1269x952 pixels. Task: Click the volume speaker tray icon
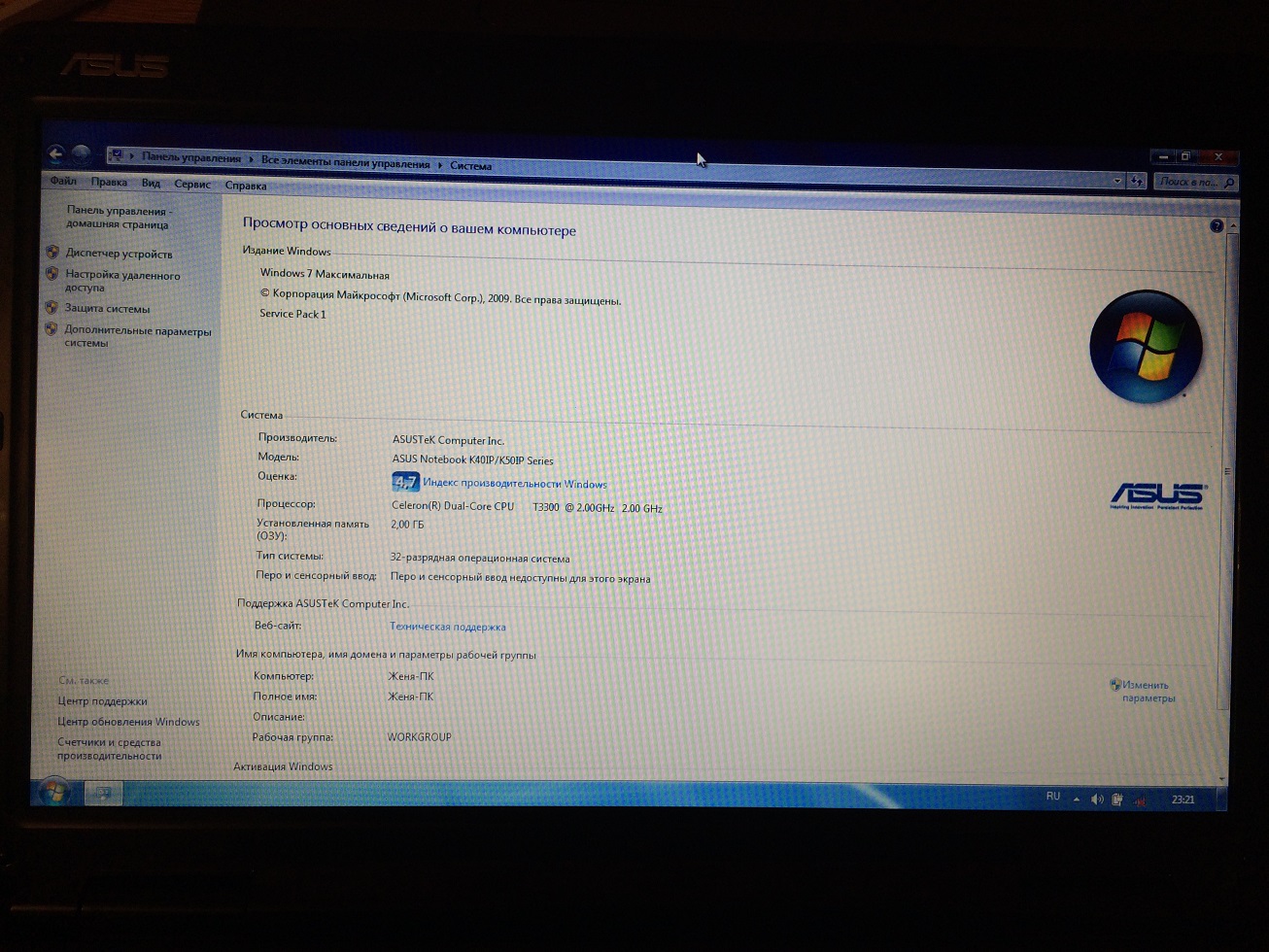pyautogui.click(x=1096, y=799)
